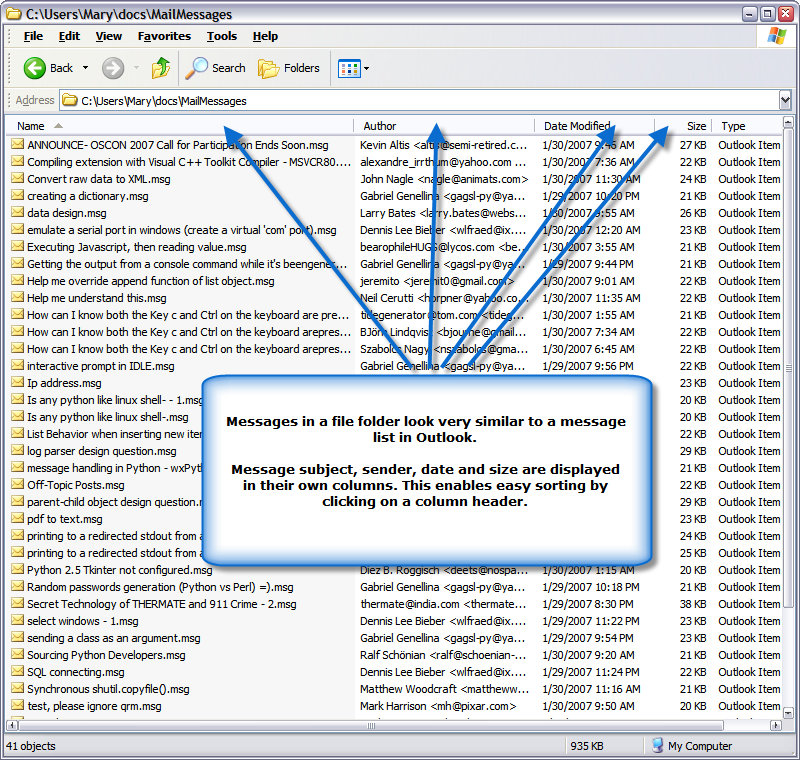Sort by the Date Modified column header
Viewport: 800px width, 760px height.
(x=594, y=126)
